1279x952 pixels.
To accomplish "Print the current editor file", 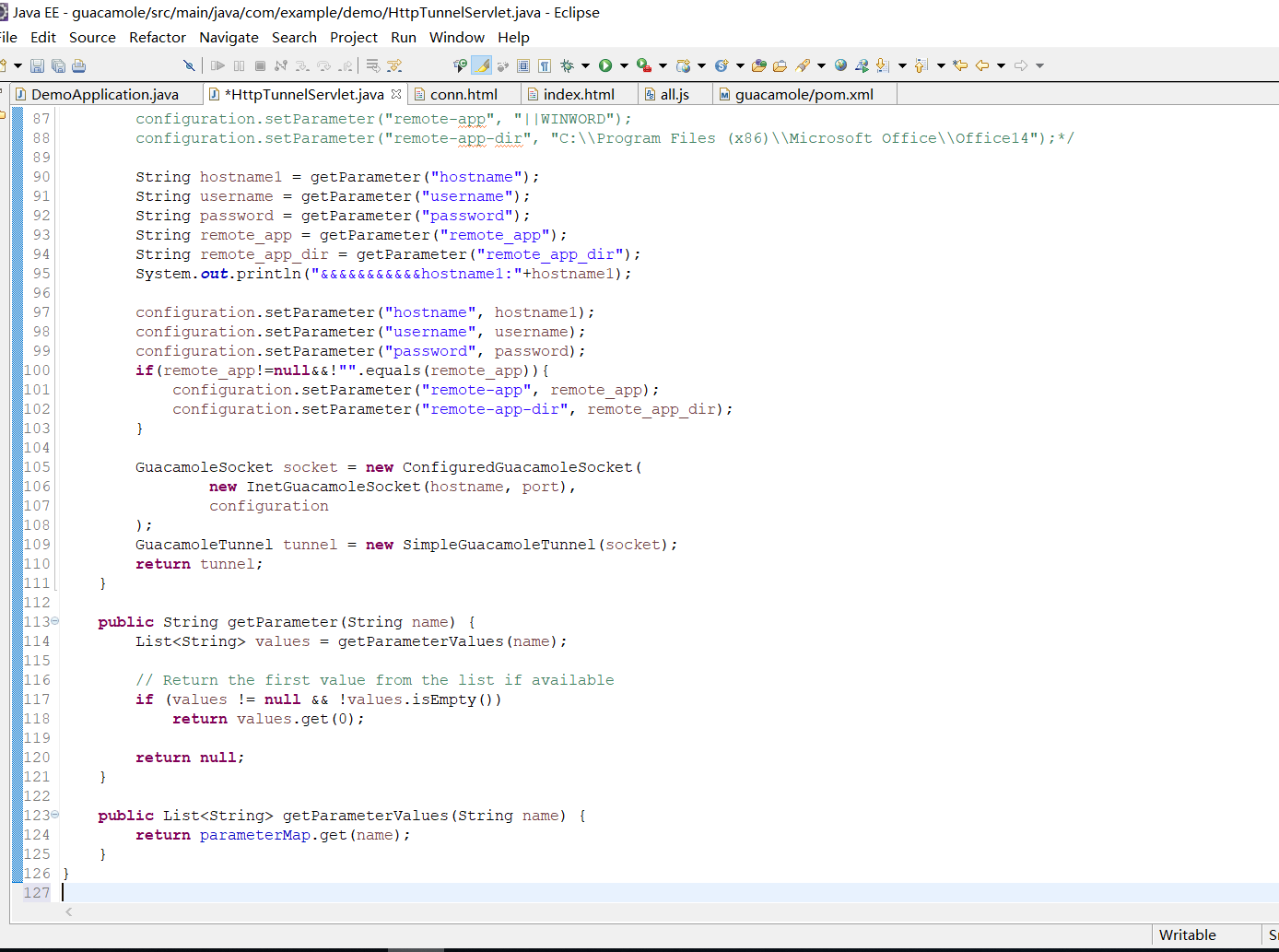I will coord(79,65).
